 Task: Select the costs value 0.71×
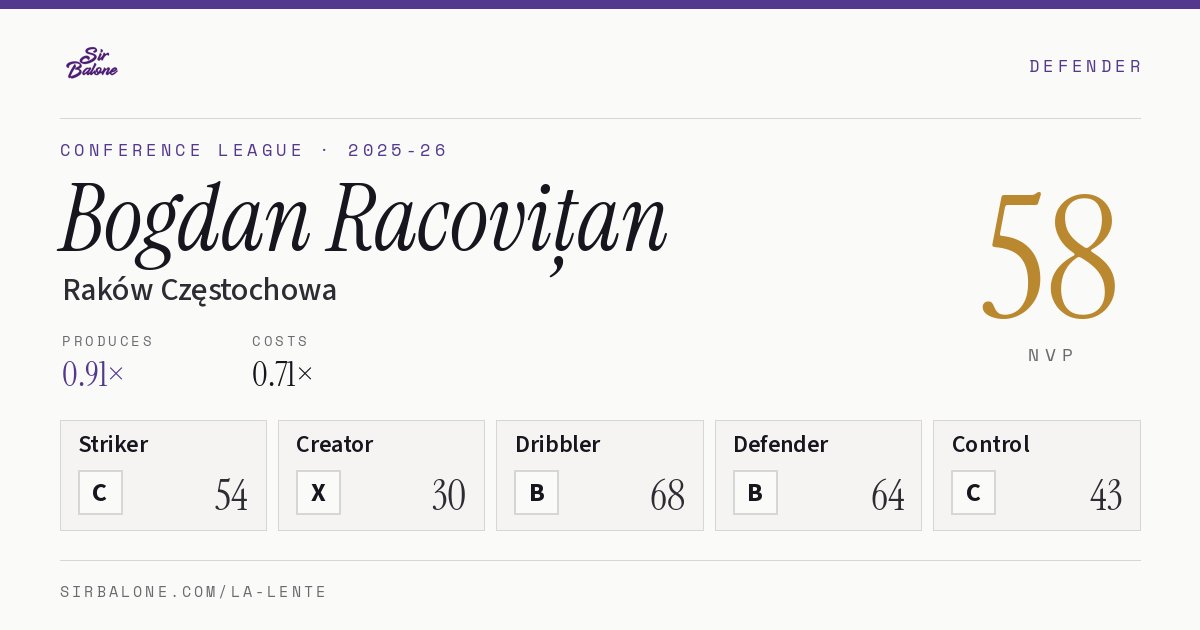click(283, 374)
